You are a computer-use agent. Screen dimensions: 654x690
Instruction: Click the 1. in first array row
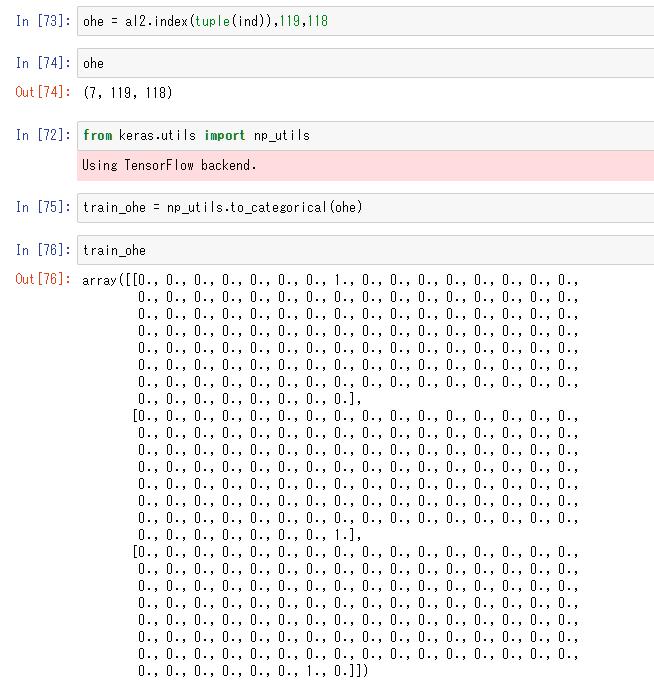342,280
